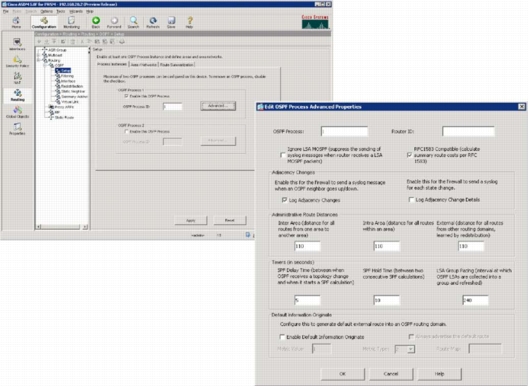The image size is (529, 387).
Task: Switch to the Route Summarization tab
Action: pyautogui.click(x=177, y=64)
